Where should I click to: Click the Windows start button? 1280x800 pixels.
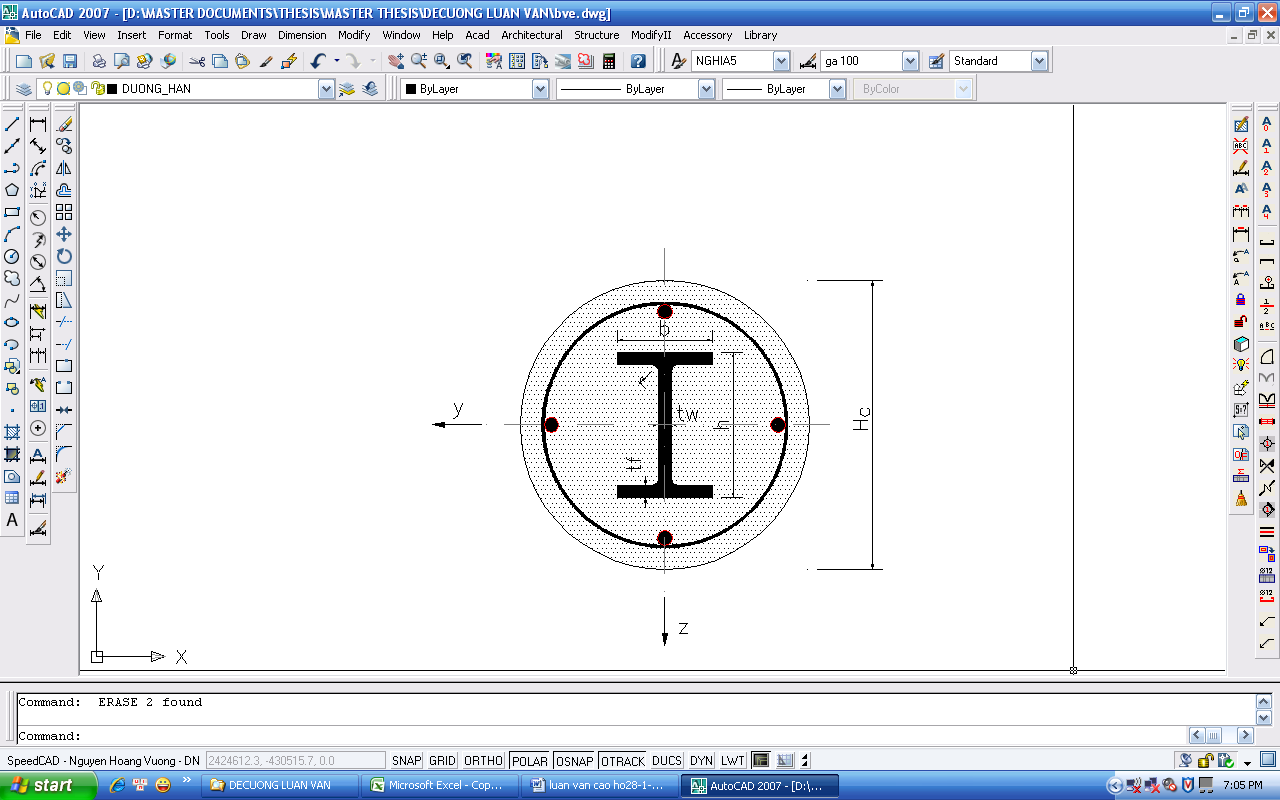48,785
